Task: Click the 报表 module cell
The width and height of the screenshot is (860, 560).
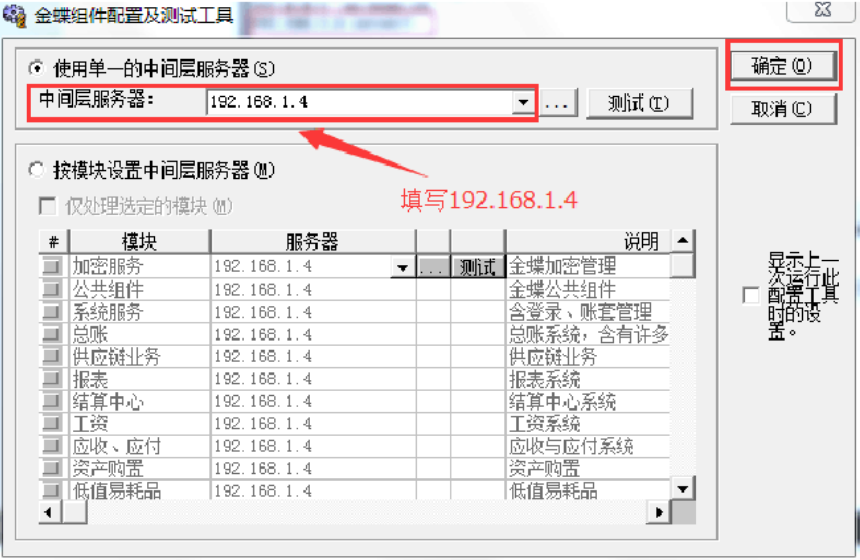Action: [139, 379]
